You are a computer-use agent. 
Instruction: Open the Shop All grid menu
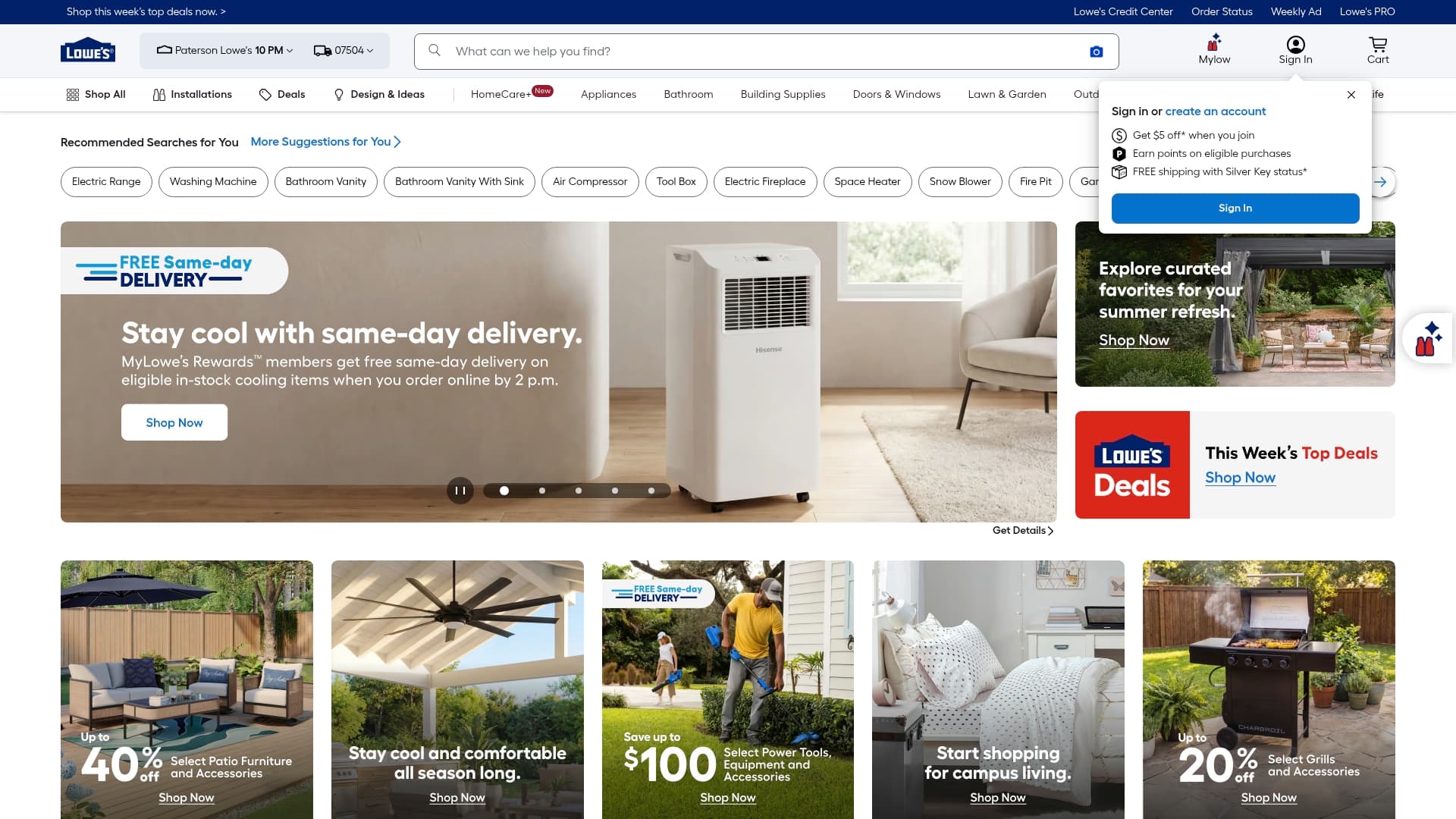click(96, 94)
